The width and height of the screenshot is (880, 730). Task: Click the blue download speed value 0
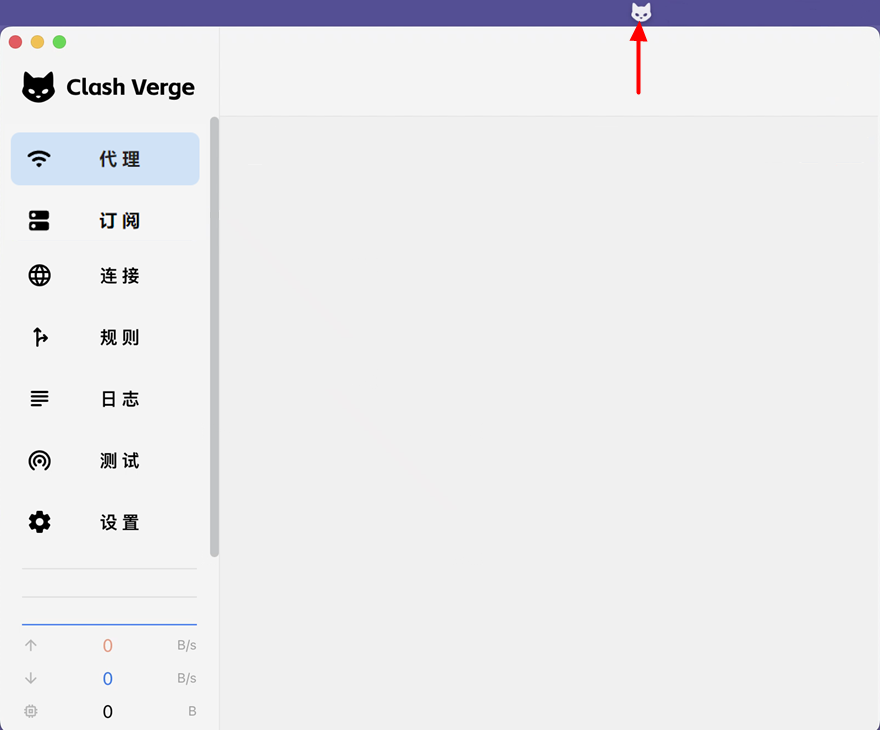108,679
